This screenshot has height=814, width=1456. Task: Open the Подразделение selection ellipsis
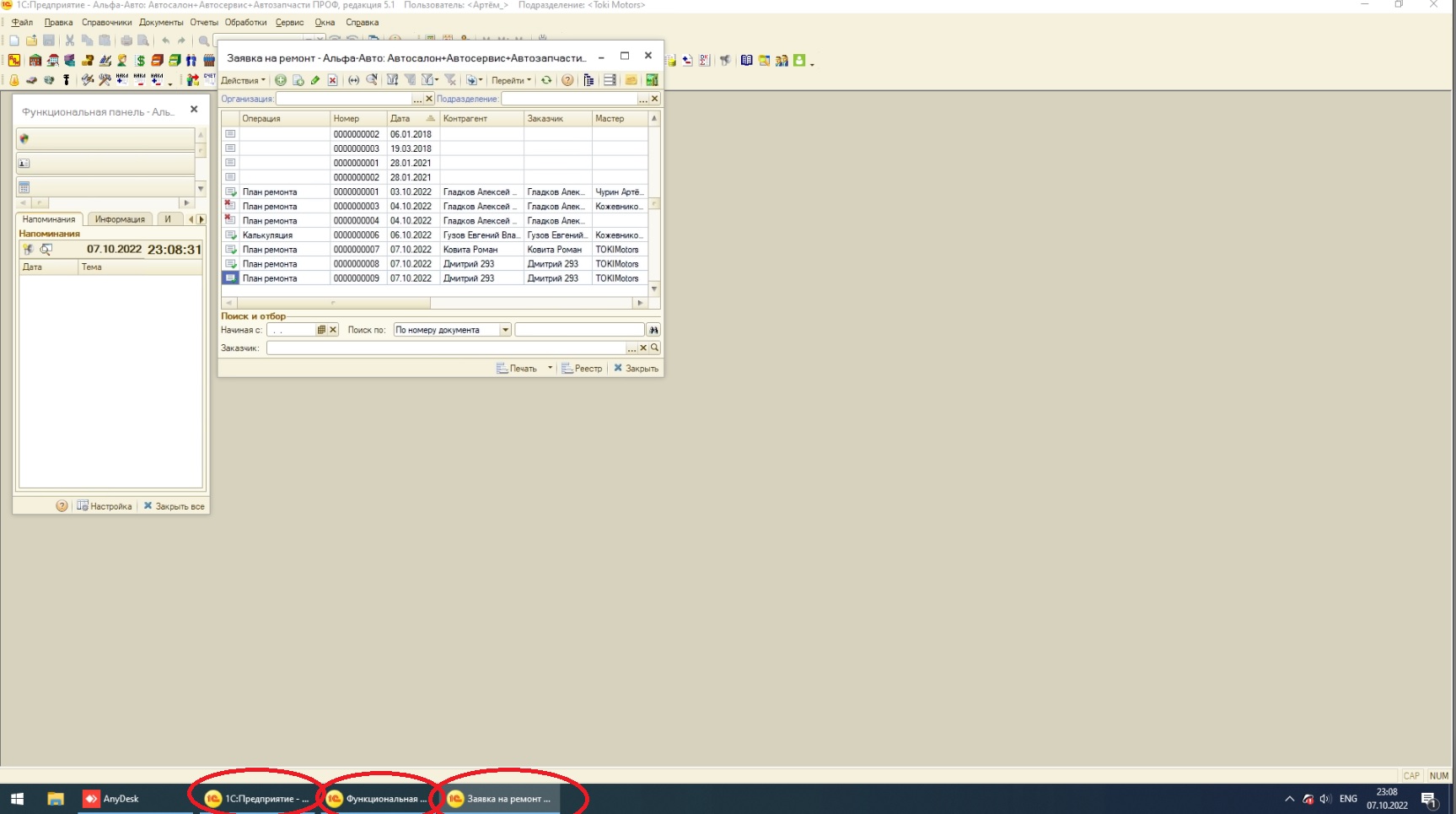[643, 99]
